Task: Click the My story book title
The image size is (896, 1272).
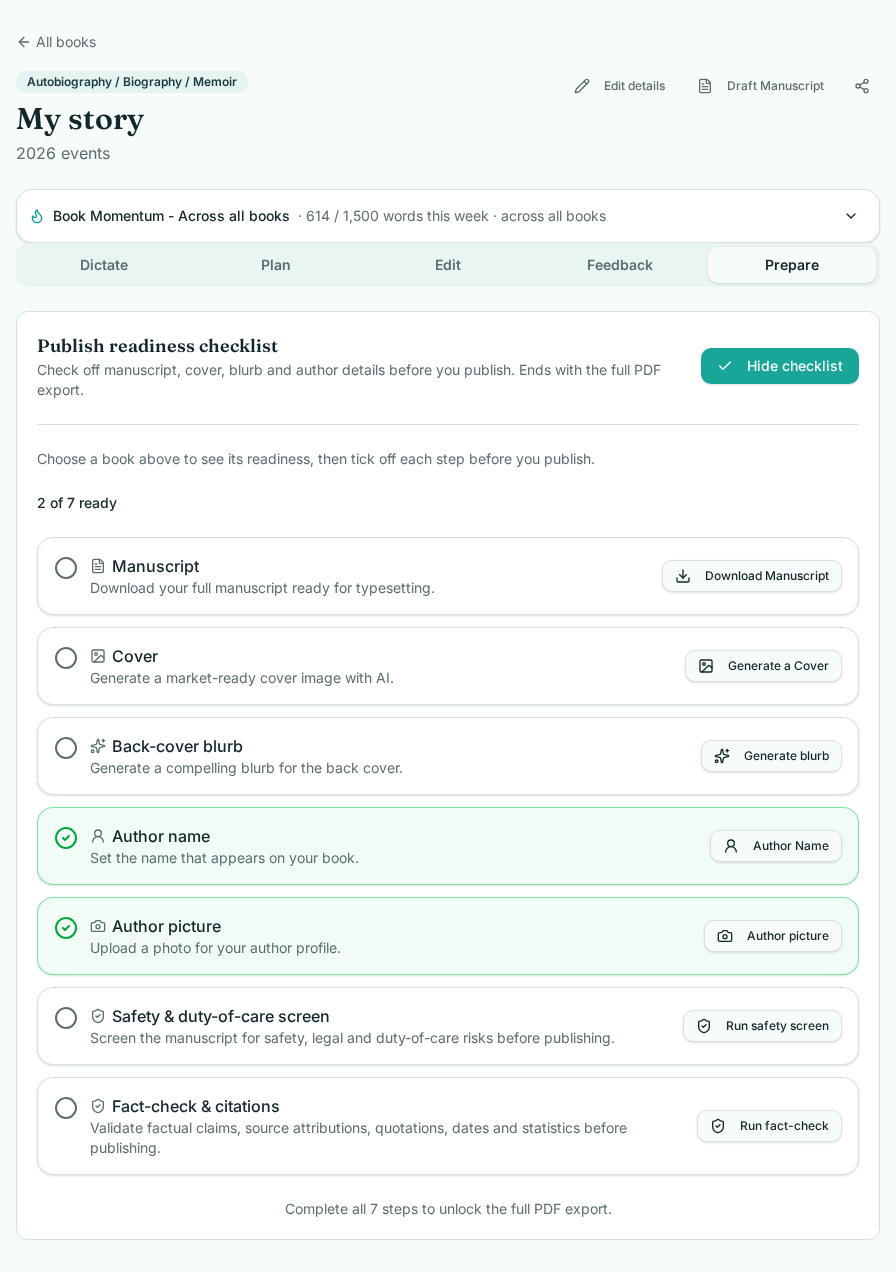Action: coord(80,119)
